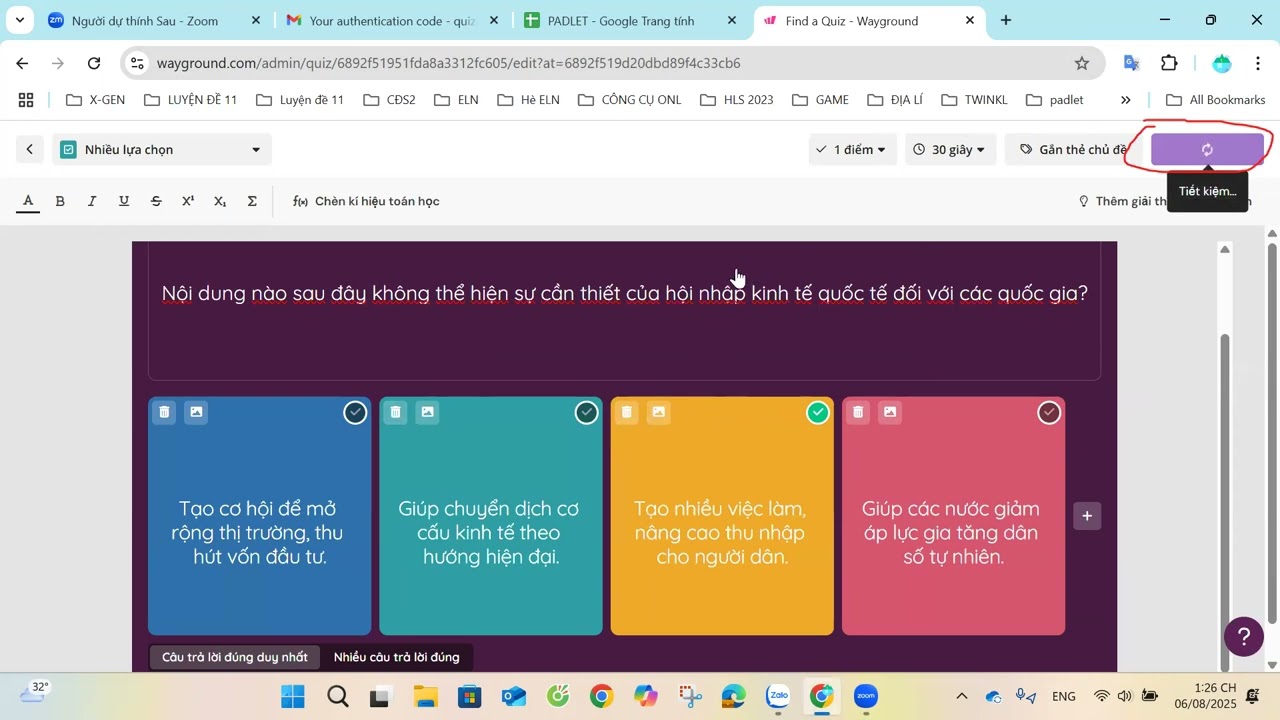Viewport: 1280px width, 720px height.
Task: Delete the blue answer option
Action: [165, 412]
